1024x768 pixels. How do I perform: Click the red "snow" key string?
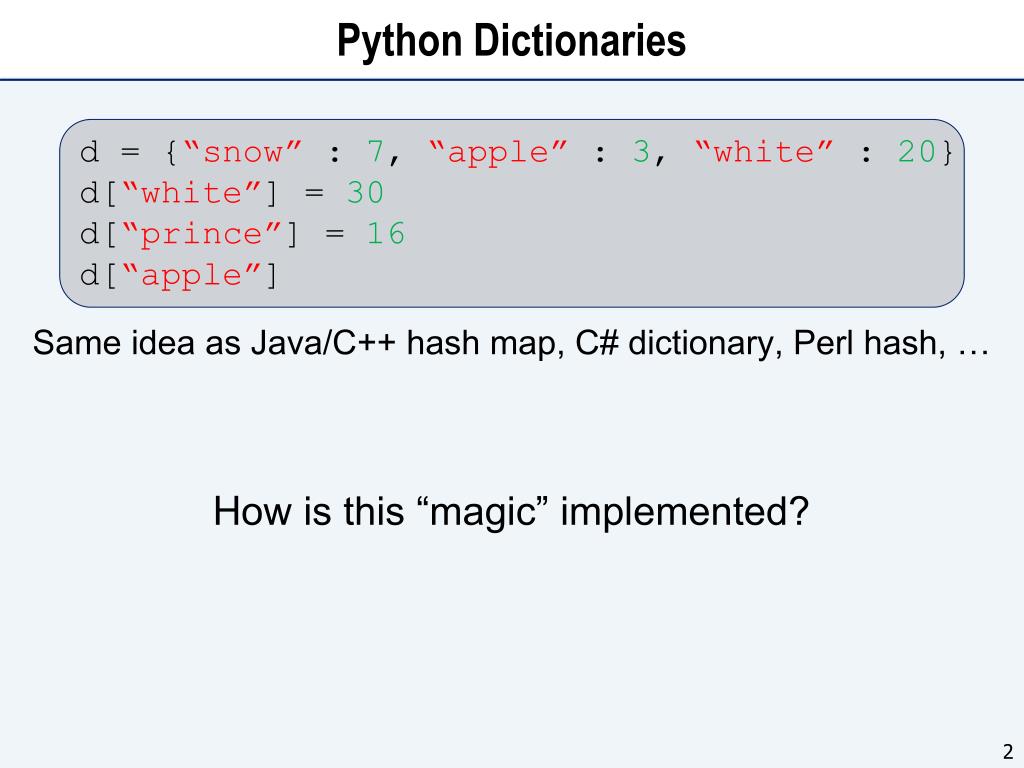click(x=242, y=152)
